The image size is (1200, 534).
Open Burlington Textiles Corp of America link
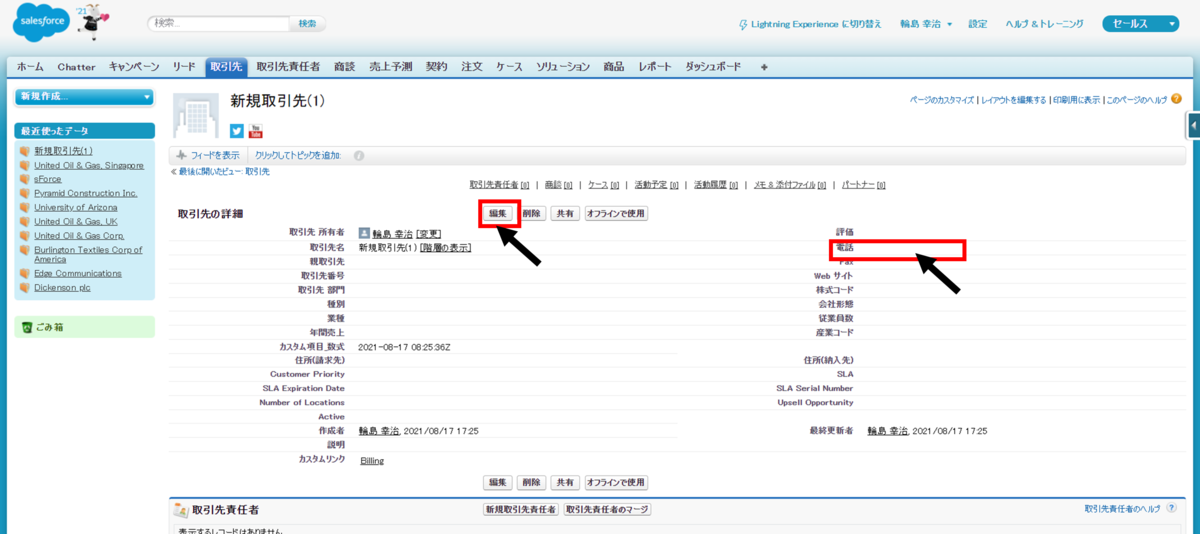tap(88, 254)
